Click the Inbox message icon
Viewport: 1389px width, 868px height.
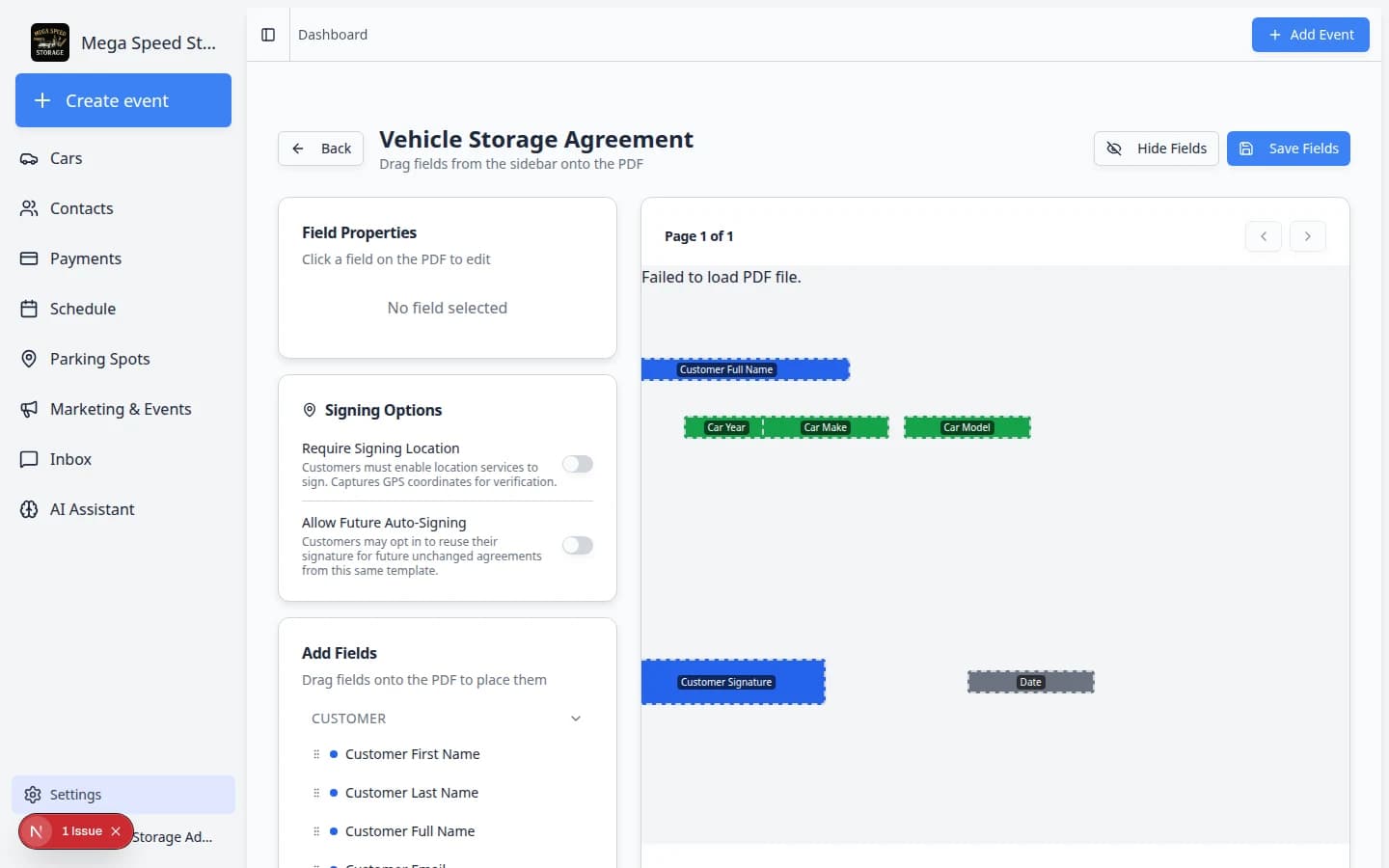click(29, 459)
